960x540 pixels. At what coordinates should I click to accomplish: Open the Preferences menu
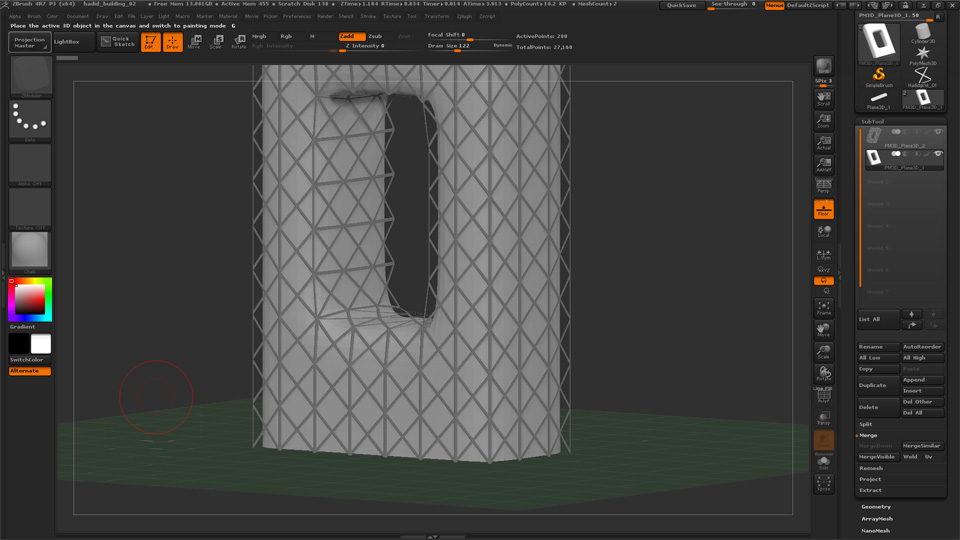point(296,17)
